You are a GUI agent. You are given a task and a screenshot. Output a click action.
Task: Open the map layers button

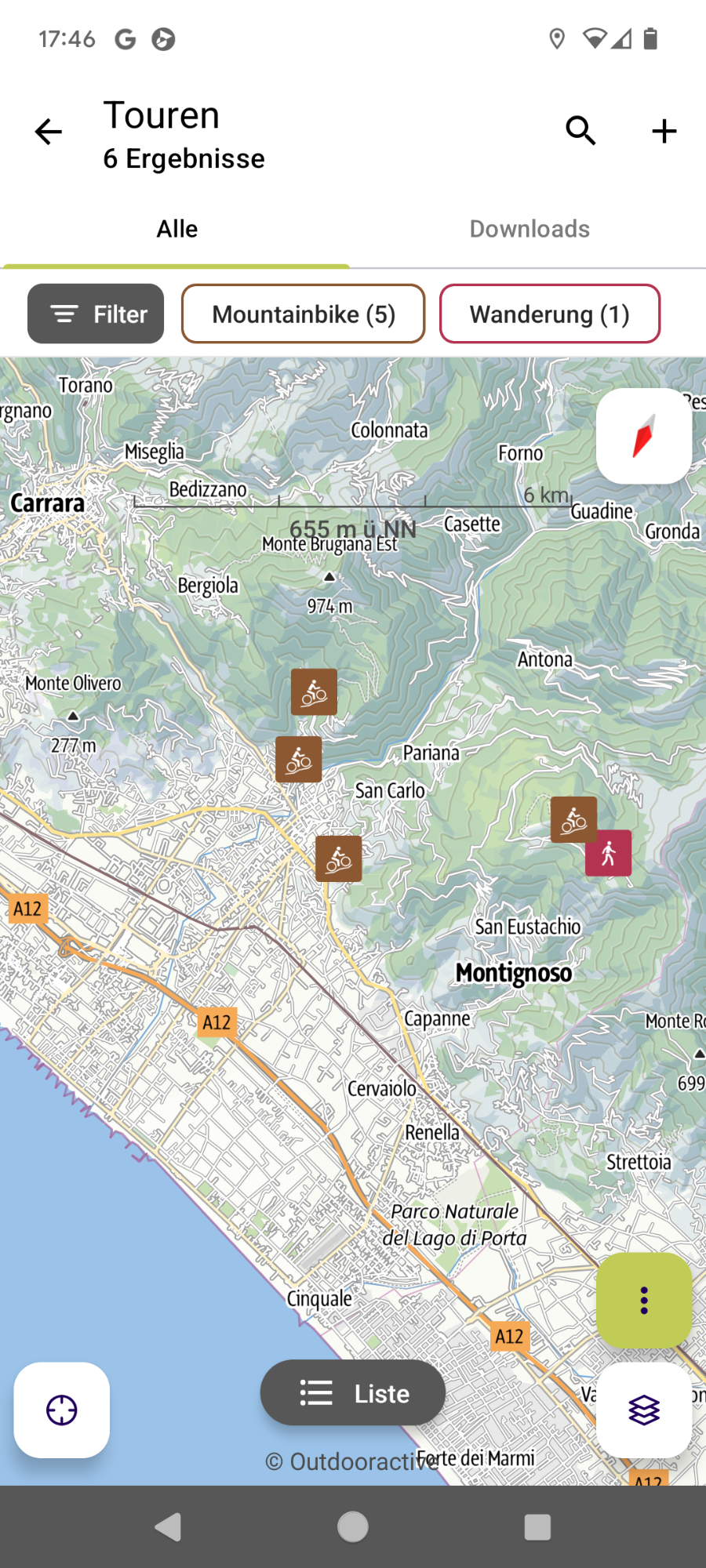[644, 1410]
